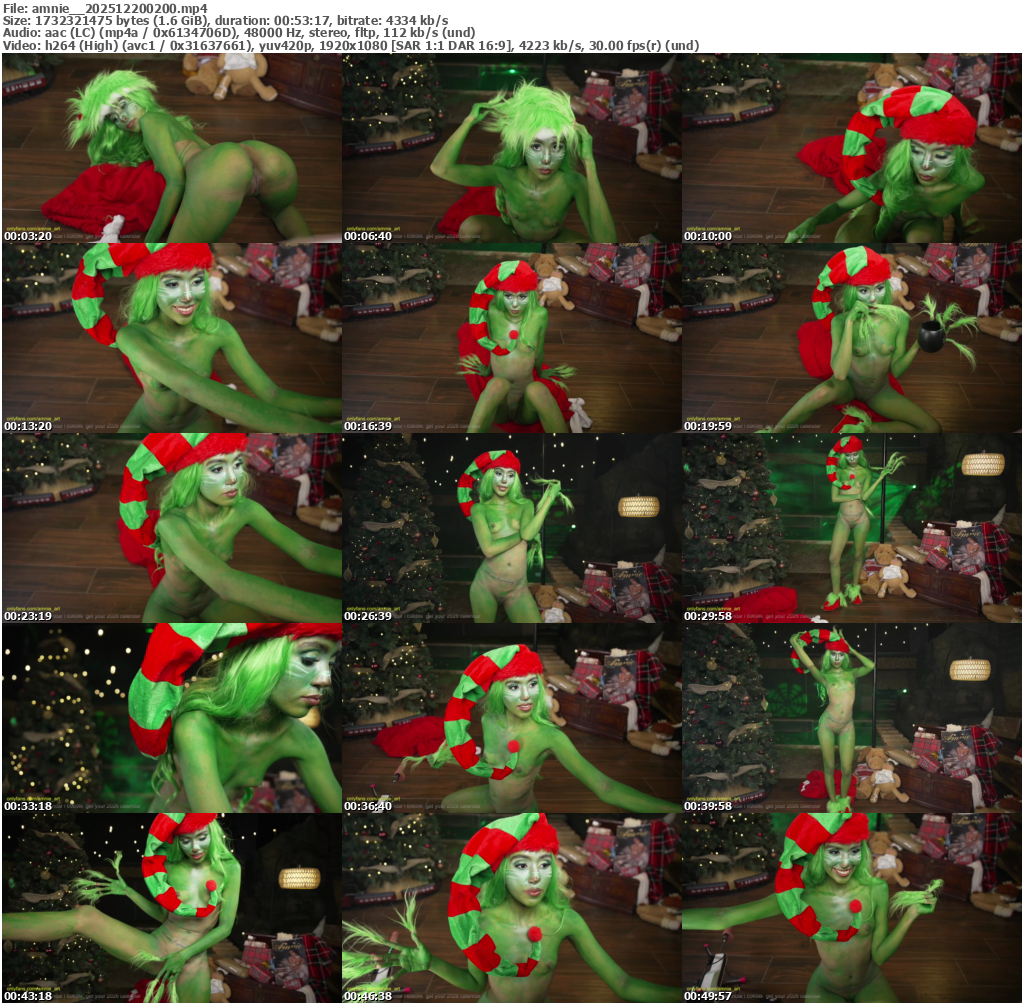Click the thumbnail frame stamped 00:10:00

pos(852,148)
